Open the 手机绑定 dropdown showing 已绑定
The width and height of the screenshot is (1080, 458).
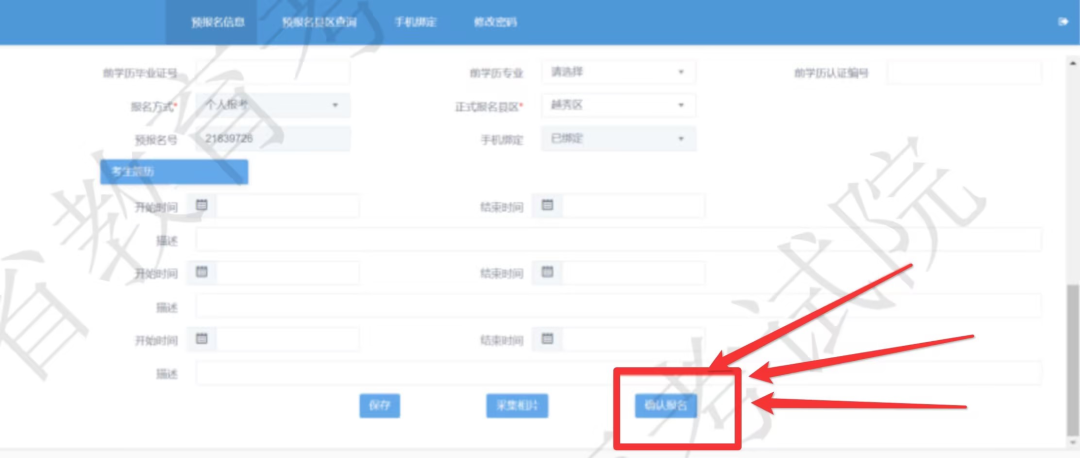pos(618,139)
